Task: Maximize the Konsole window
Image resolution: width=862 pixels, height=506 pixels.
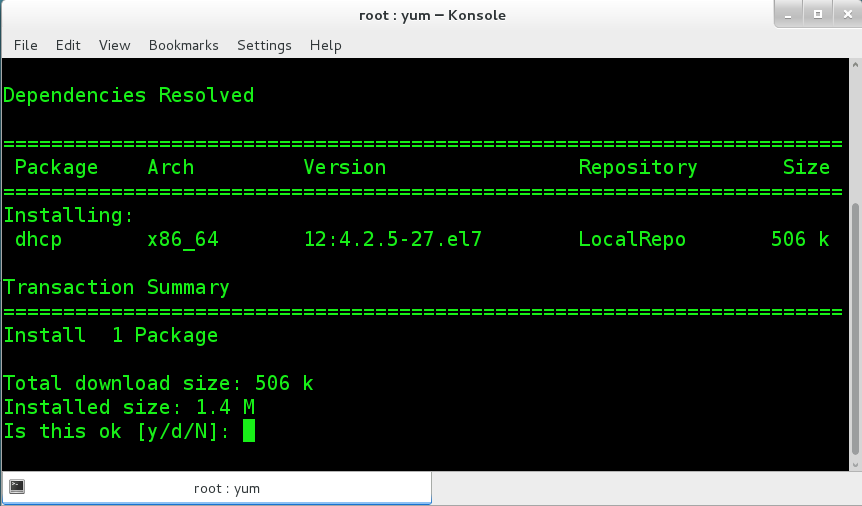Action: point(818,14)
